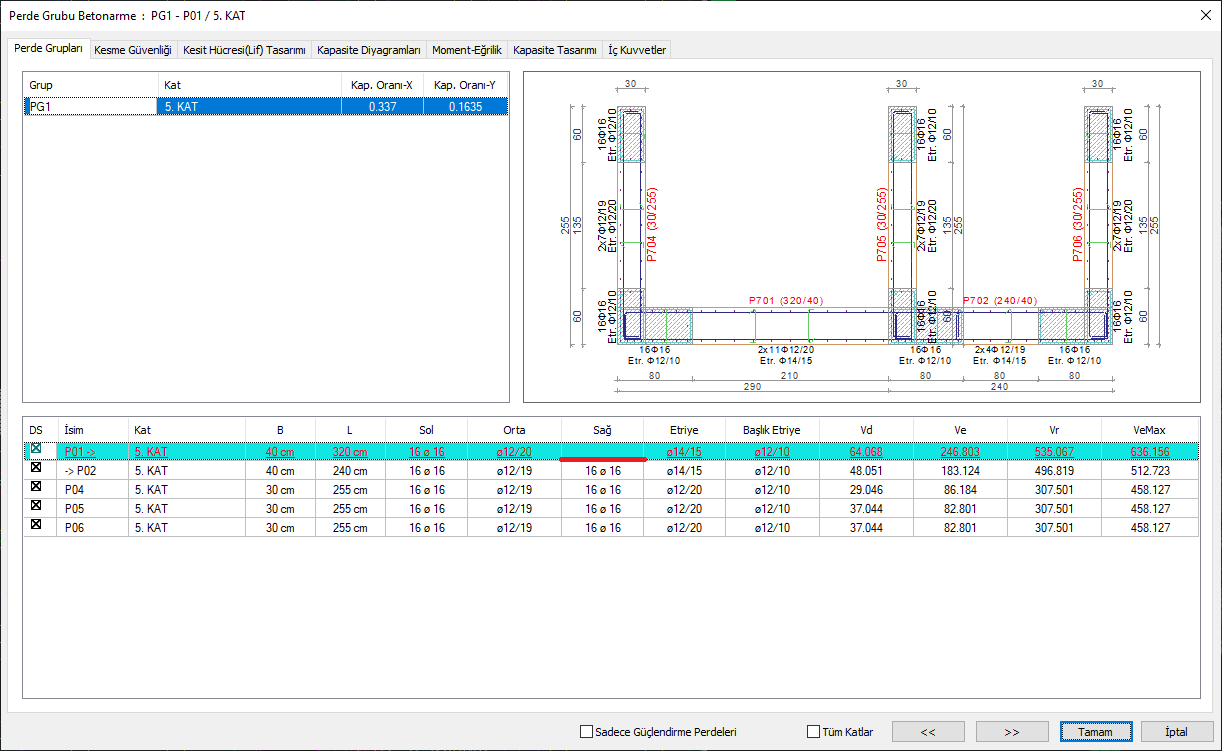This screenshot has width=1222, height=751.
Task: Click Kap. Oranı-X value 0.337
Action: coord(382,106)
